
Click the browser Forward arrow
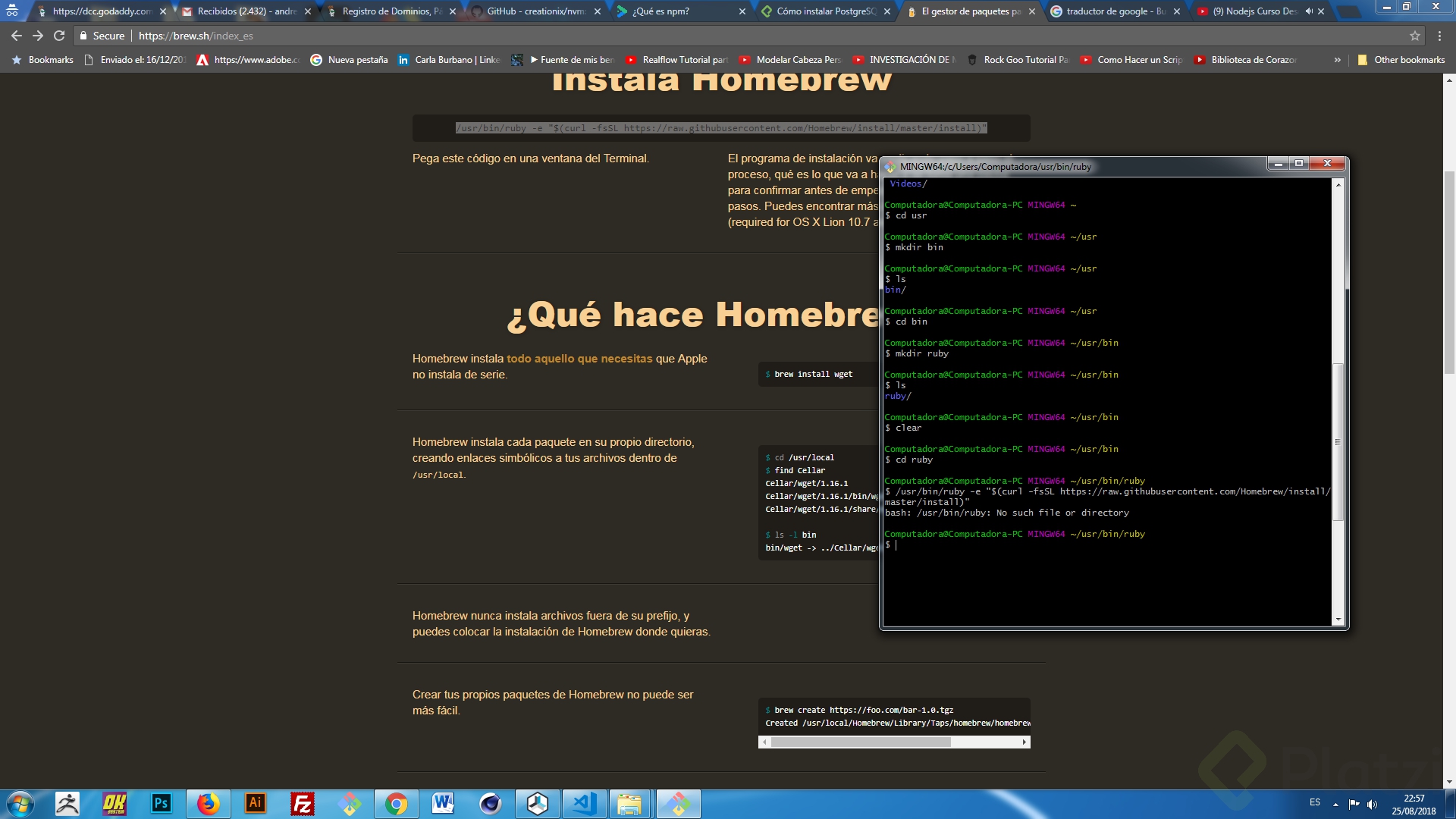click(x=37, y=36)
